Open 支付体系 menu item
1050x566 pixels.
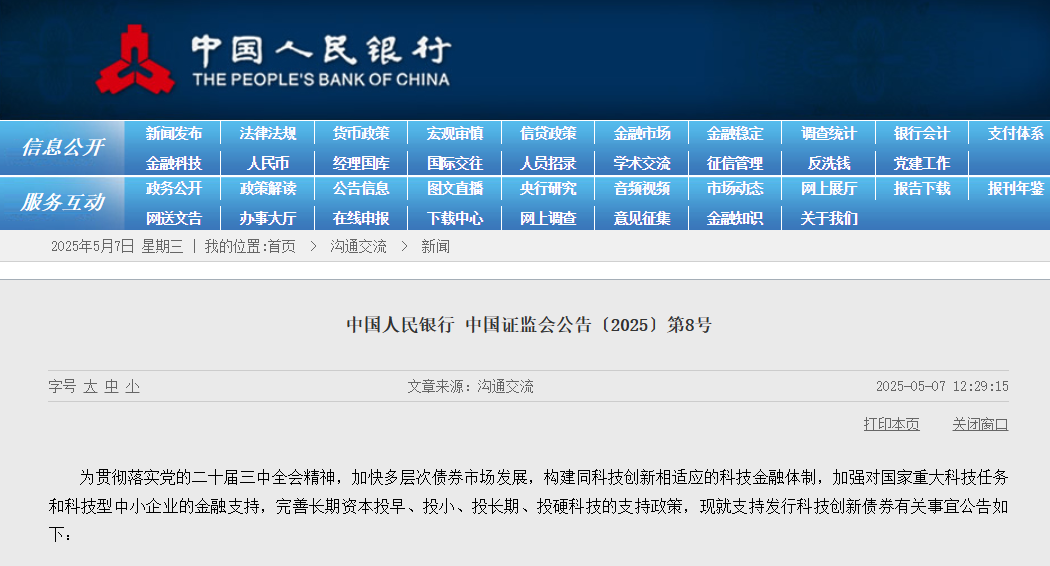pyautogui.click(x=1015, y=133)
